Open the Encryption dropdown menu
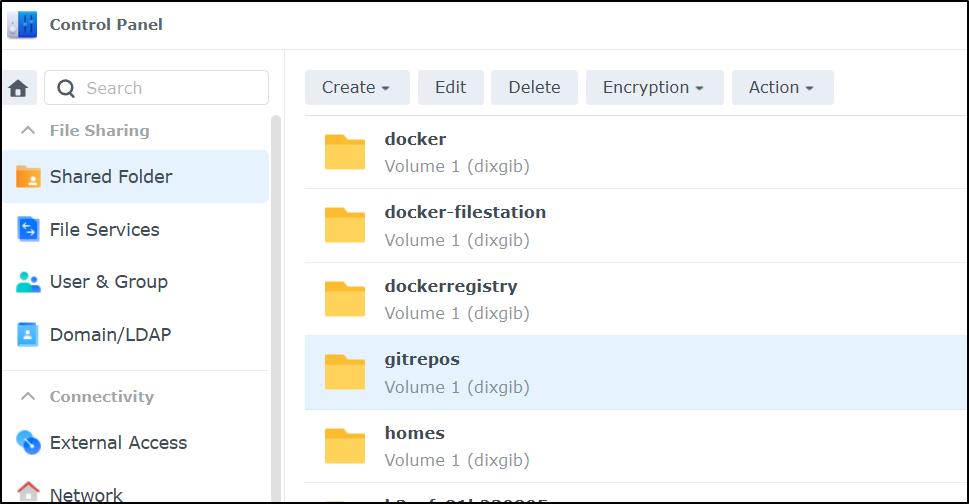The height and width of the screenshot is (504, 969). point(654,88)
